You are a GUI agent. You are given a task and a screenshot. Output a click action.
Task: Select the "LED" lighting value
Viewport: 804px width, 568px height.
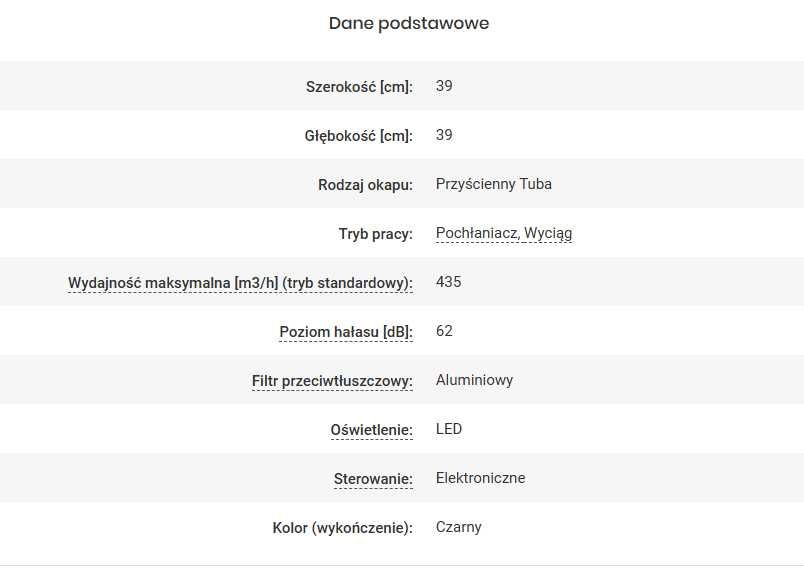[449, 429]
